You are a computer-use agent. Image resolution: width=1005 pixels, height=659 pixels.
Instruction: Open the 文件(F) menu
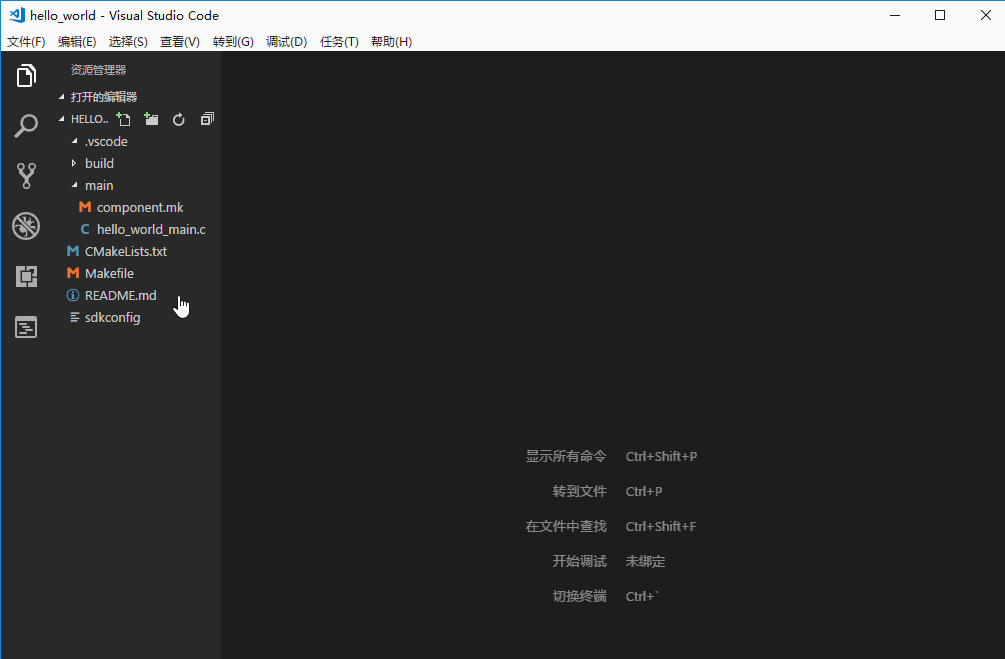pyautogui.click(x=26, y=42)
